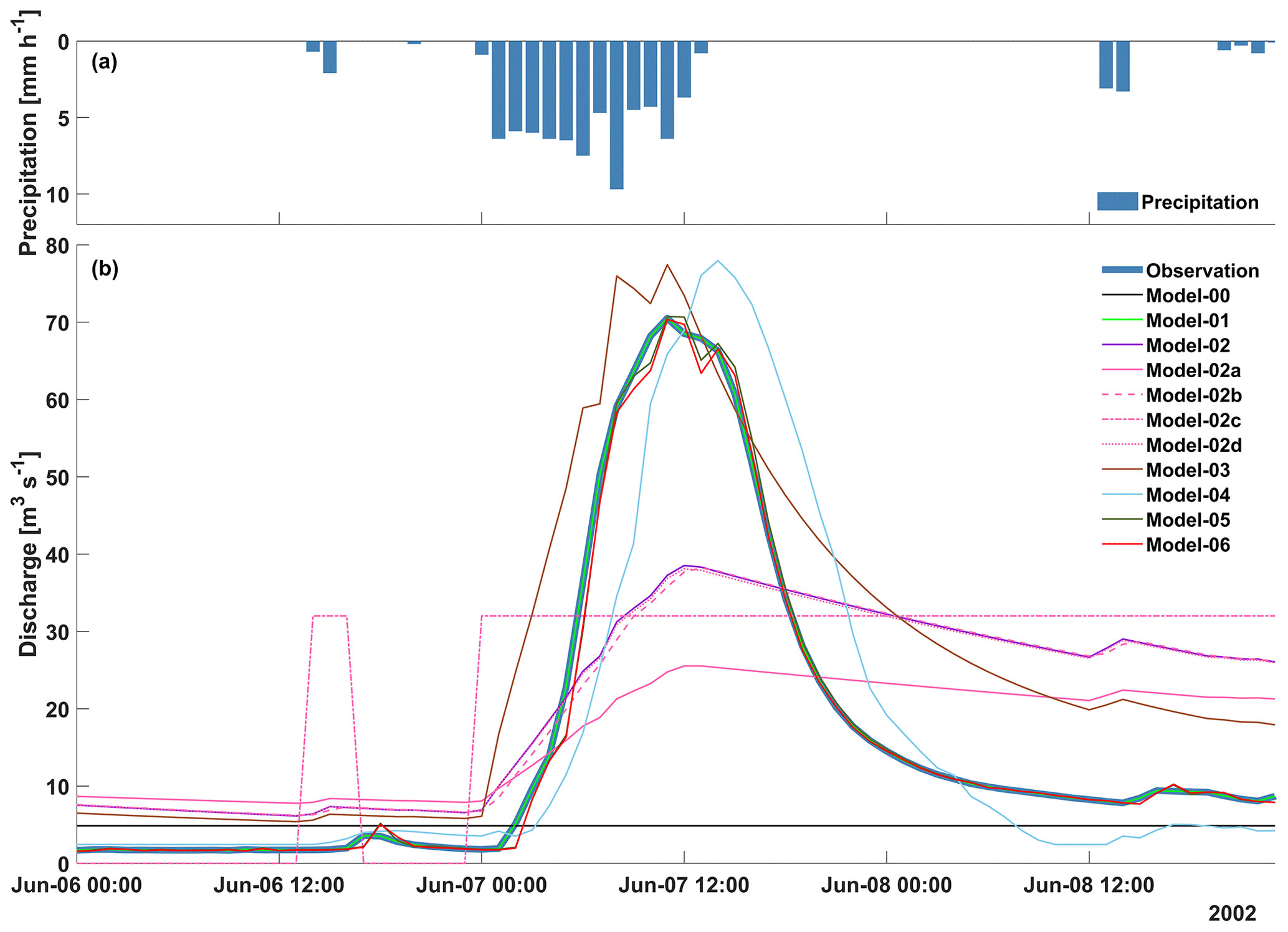Click the Observation legend entry

(1202, 271)
